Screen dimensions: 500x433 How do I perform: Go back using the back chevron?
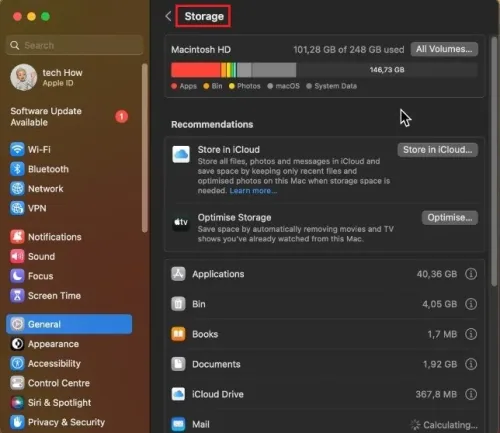click(168, 16)
